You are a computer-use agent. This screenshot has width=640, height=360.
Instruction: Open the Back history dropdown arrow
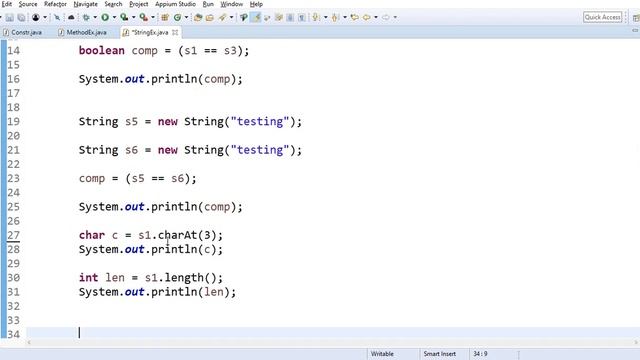pos(376,18)
